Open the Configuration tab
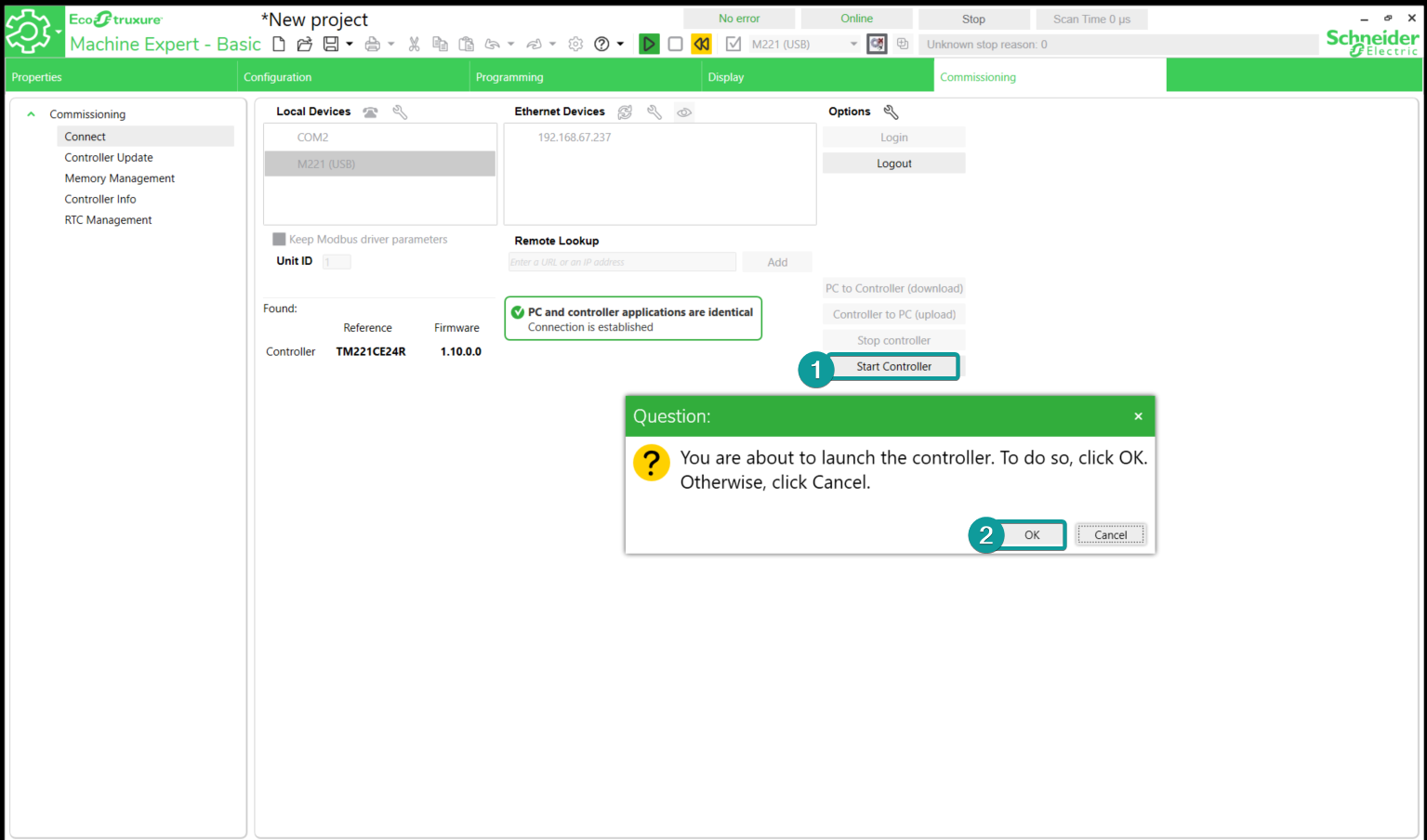Image resolution: width=1427 pixels, height=840 pixels. click(x=277, y=77)
